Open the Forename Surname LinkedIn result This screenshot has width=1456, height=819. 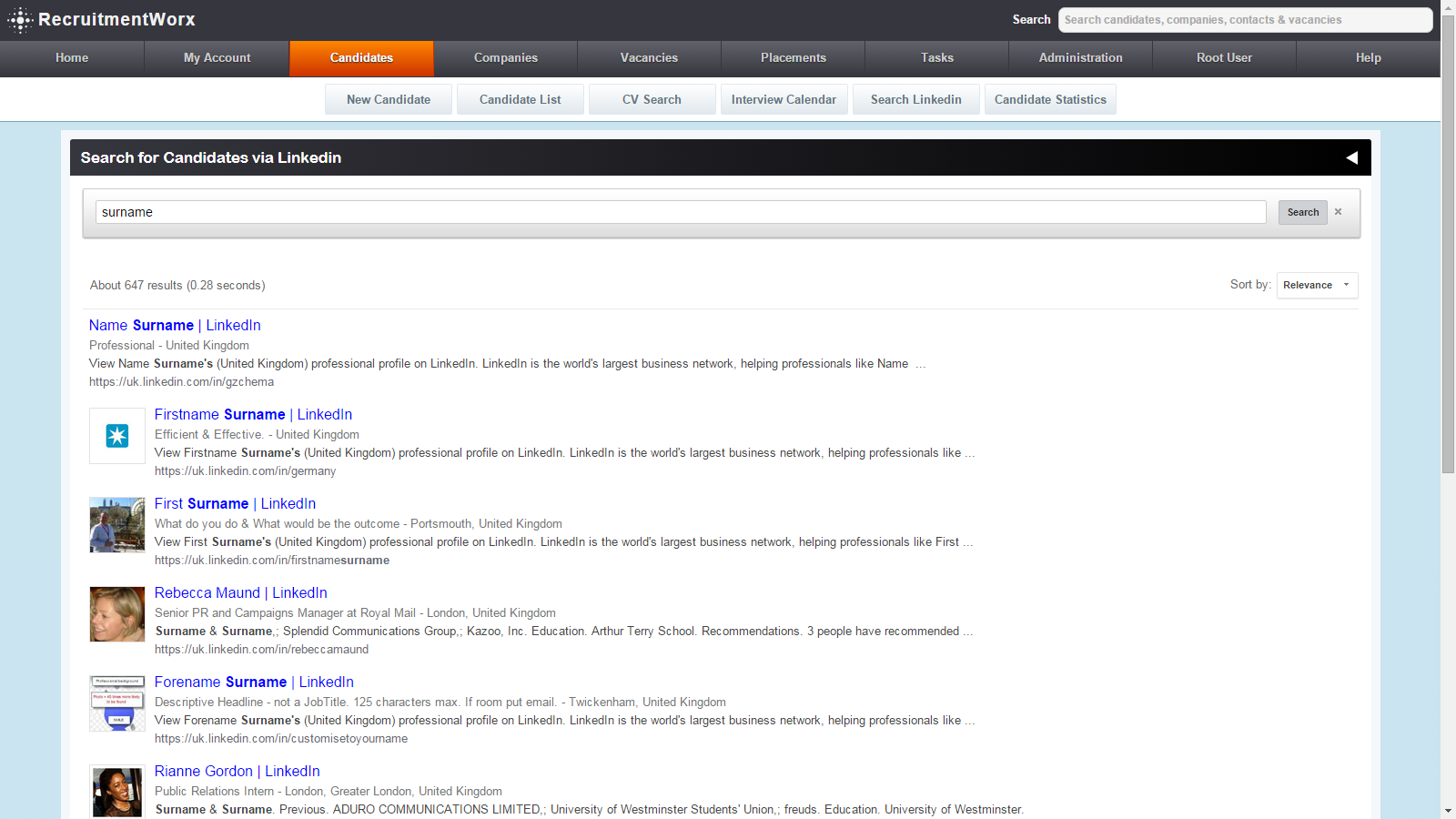(x=254, y=682)
